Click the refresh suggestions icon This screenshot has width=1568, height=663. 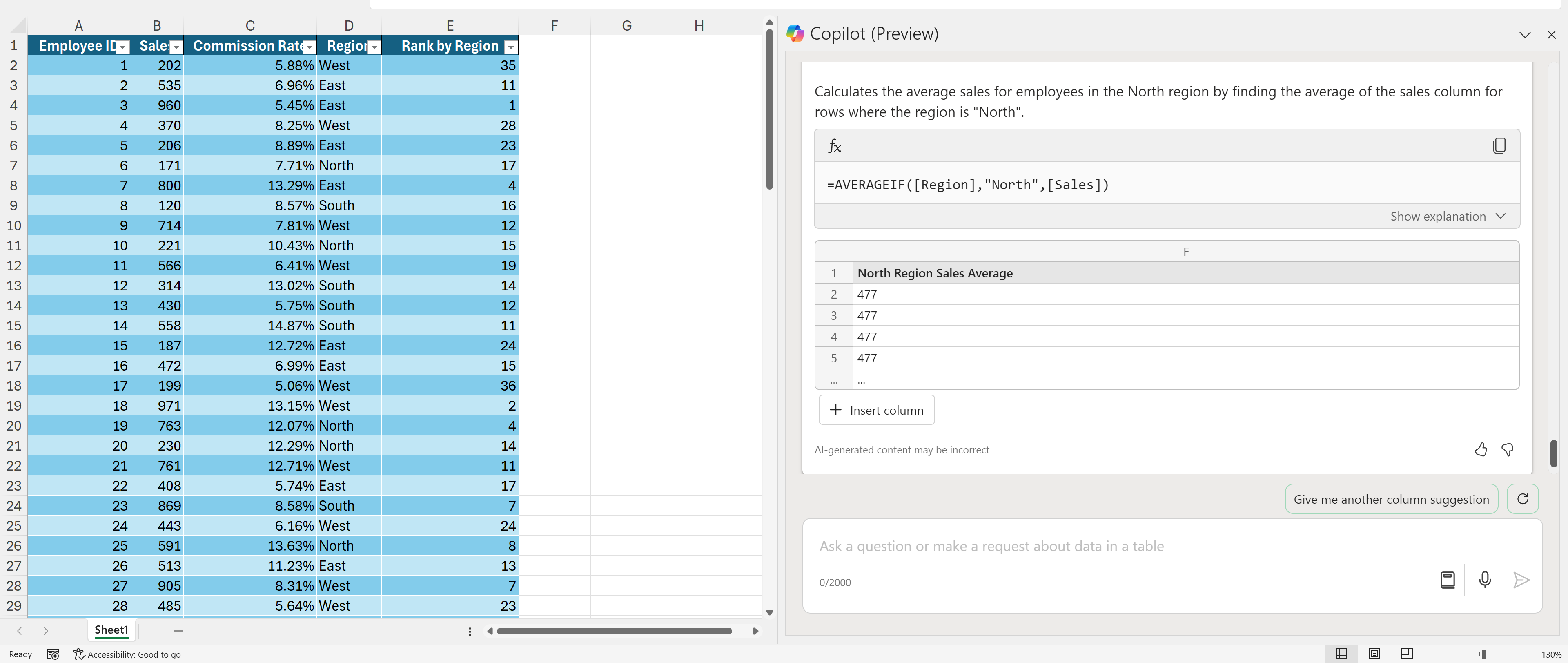[x=1522, y=499]
